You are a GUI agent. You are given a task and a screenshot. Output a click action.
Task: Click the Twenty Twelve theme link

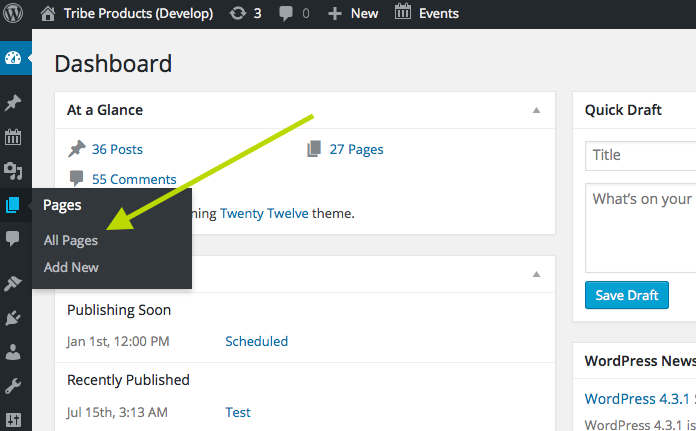(264, 213)
